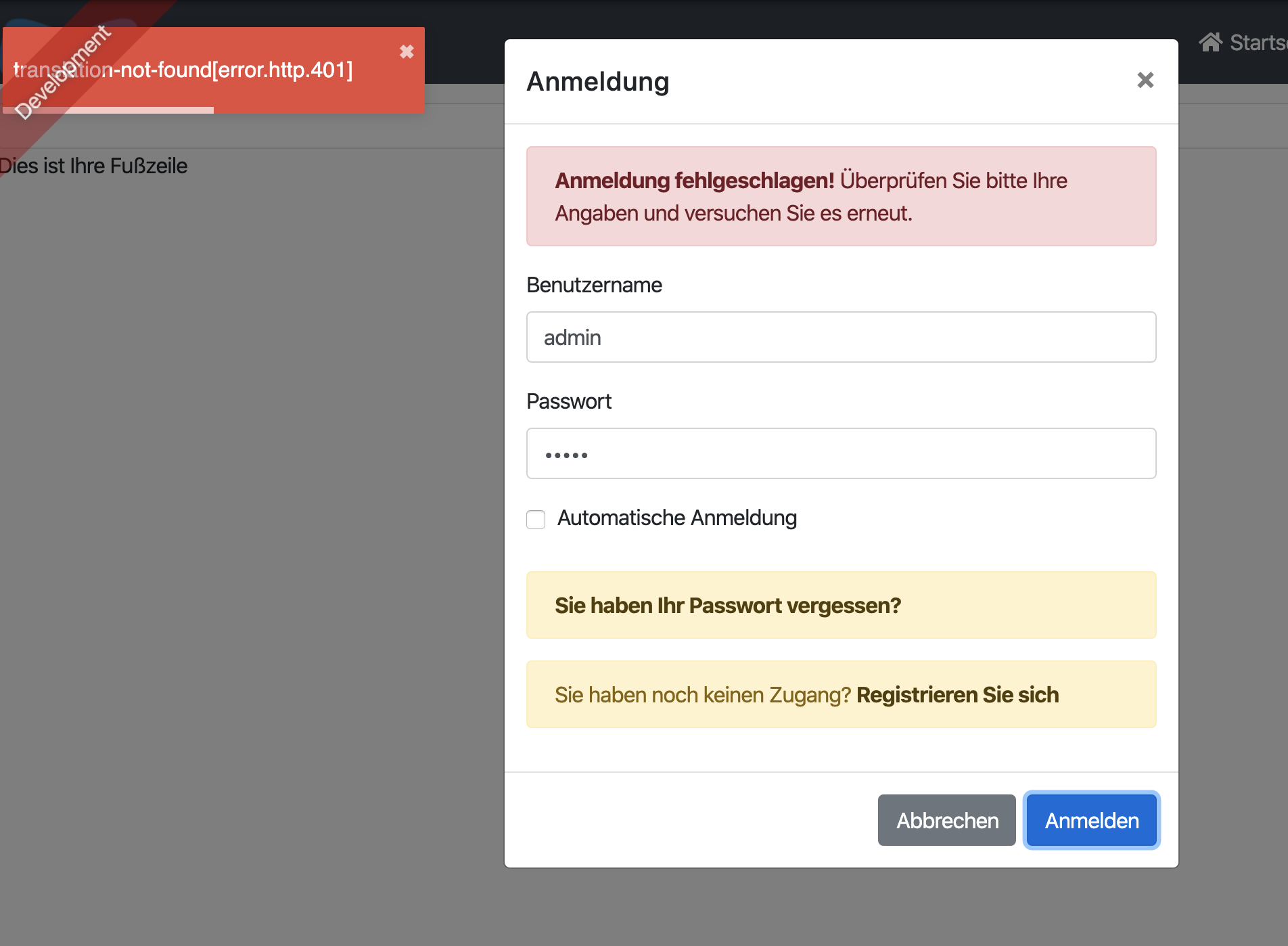Open the 'Registrieren Sie sich' link
1288x946 pixels.
click(957, 695)
